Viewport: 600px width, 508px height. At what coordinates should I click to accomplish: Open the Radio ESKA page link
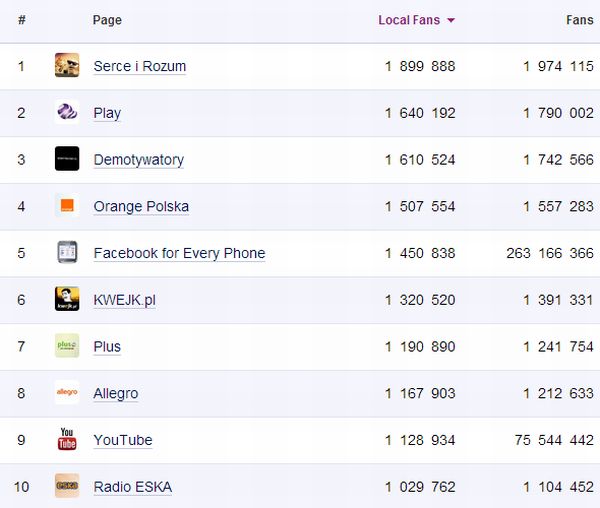(132, 487)
